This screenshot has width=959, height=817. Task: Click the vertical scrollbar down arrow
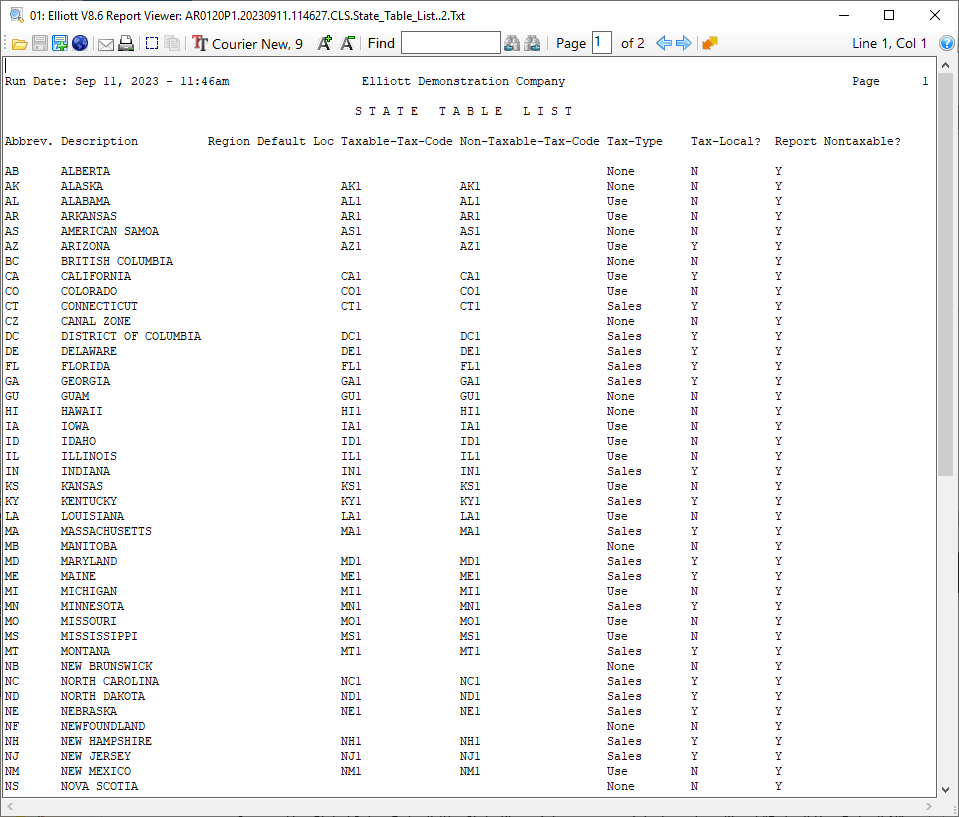click(946, 789)
